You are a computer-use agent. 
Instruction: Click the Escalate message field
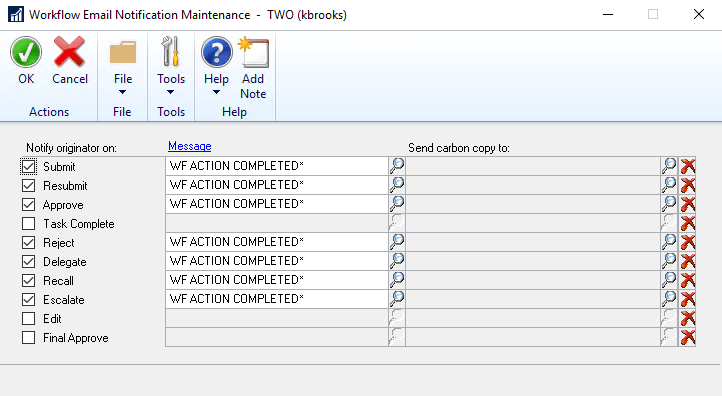[x=277, y=298]
